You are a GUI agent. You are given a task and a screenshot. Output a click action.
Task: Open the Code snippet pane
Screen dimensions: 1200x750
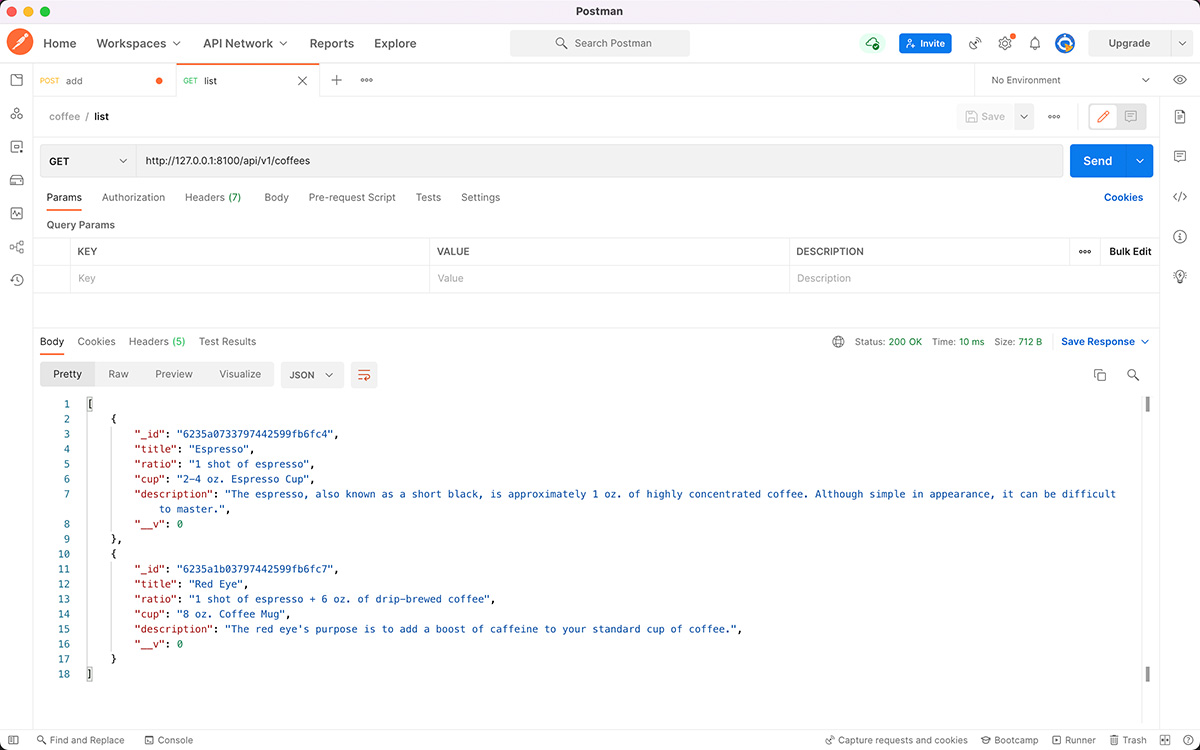click(x=1180, y=197)
